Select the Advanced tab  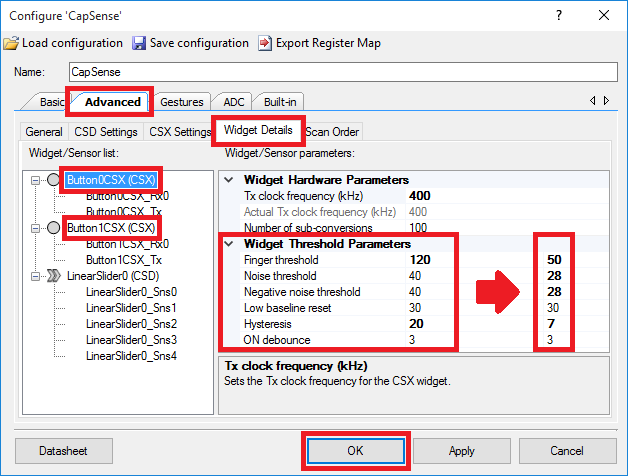(x=113, y=102)
